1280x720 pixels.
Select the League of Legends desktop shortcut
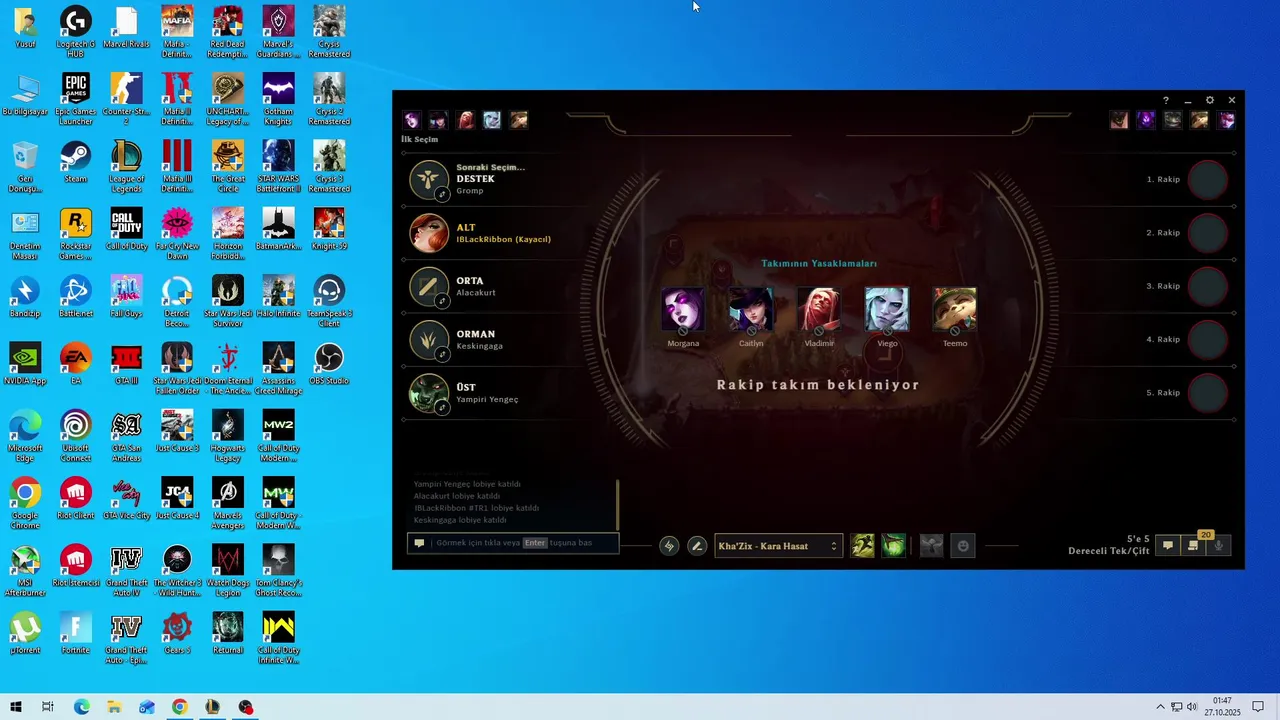coord(126,167)
